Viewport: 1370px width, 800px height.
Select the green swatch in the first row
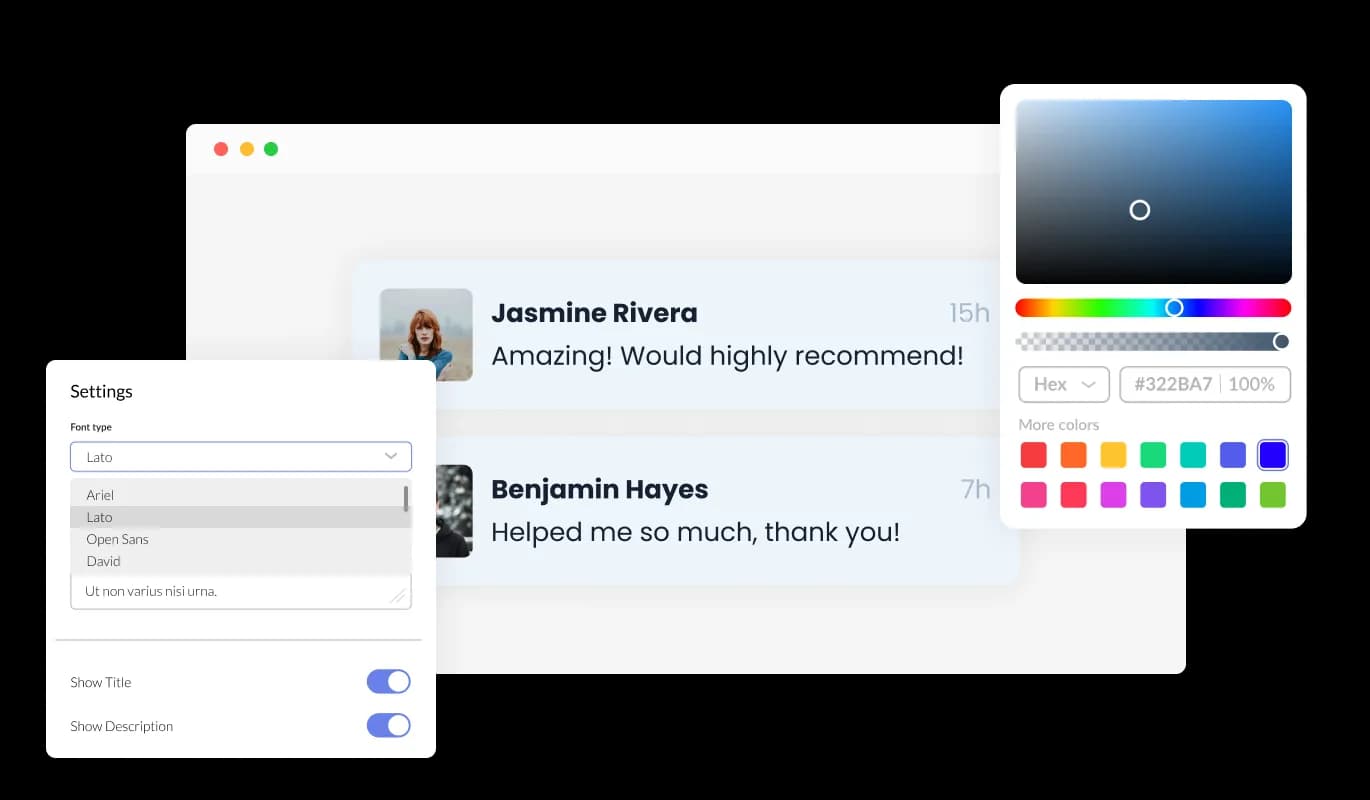point(1153,455)
